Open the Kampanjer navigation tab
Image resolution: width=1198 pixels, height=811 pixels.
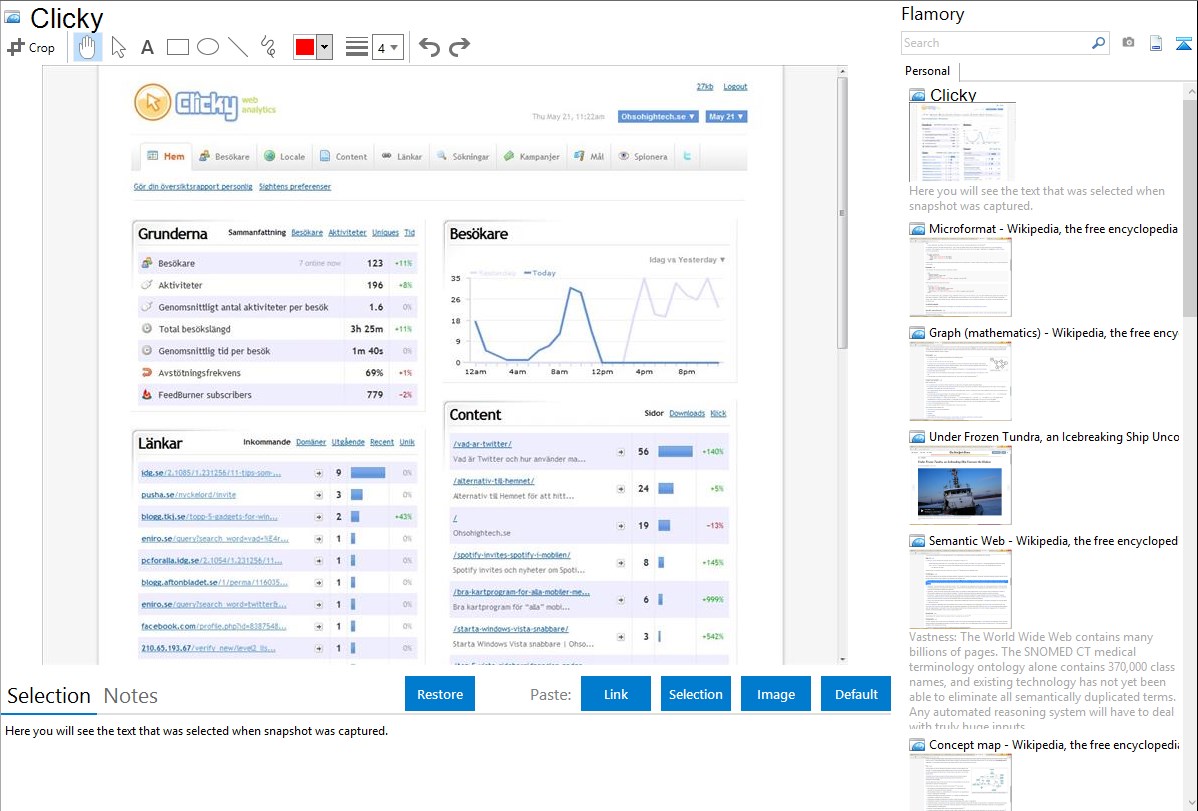(x=532, y=157)
